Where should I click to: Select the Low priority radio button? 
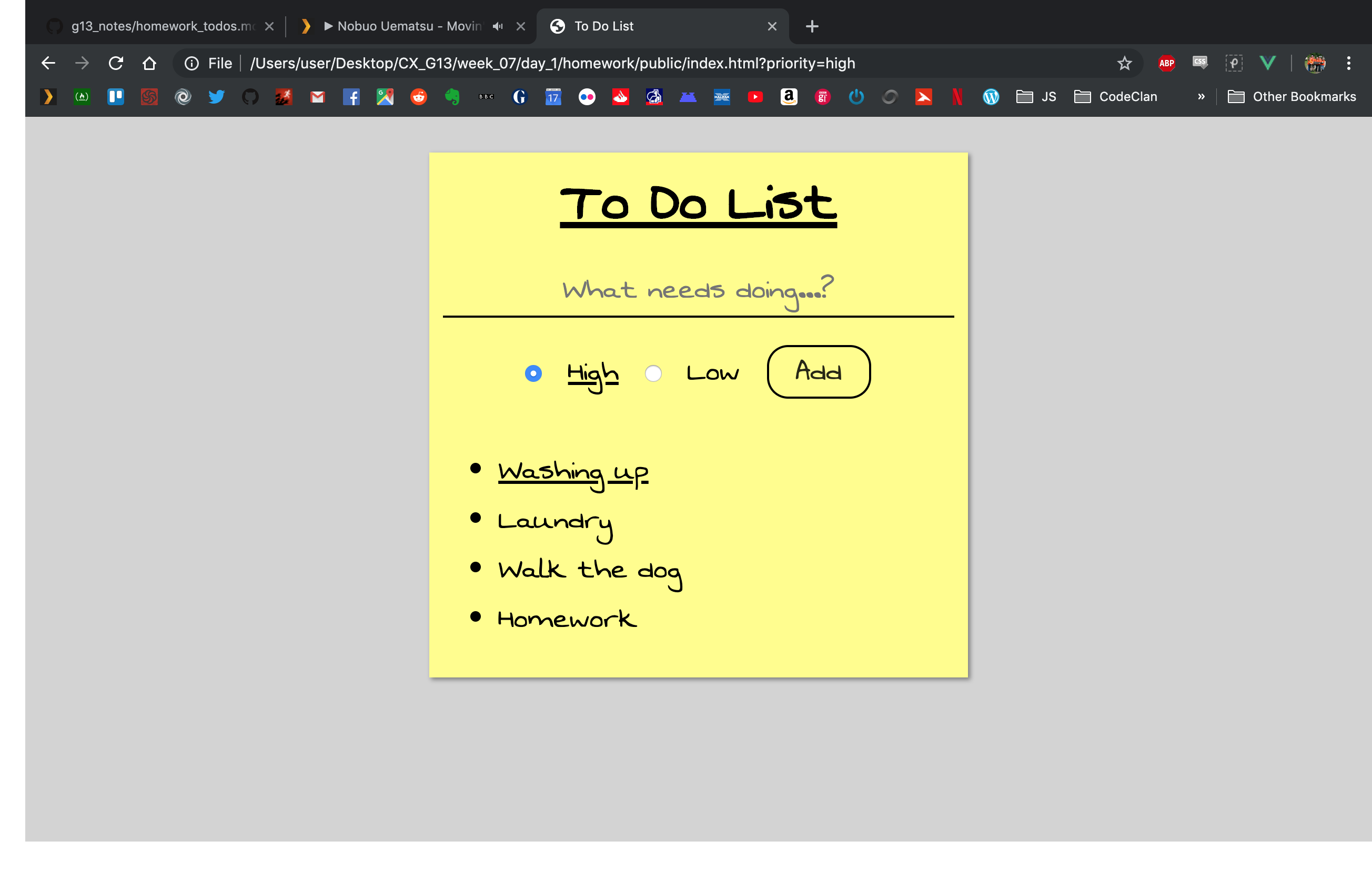click(x=653, y=373)
